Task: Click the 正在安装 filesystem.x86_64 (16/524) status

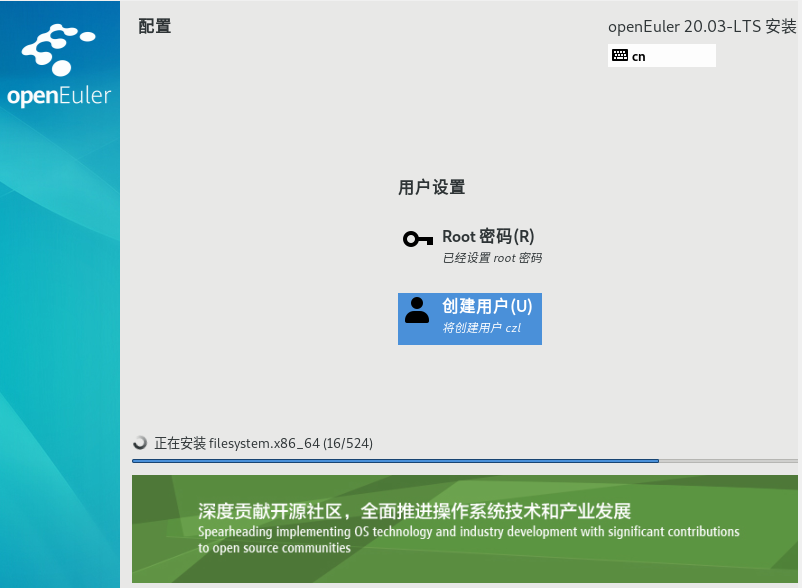Action: click(x=263, y=443)
